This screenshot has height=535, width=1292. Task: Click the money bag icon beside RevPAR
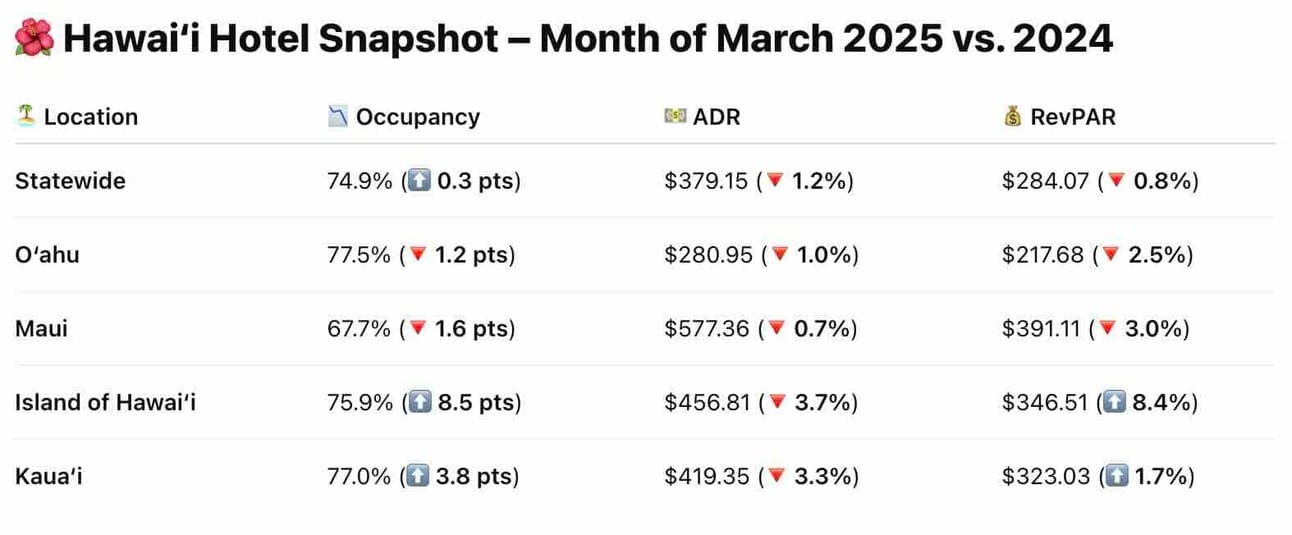point(1012,117)
